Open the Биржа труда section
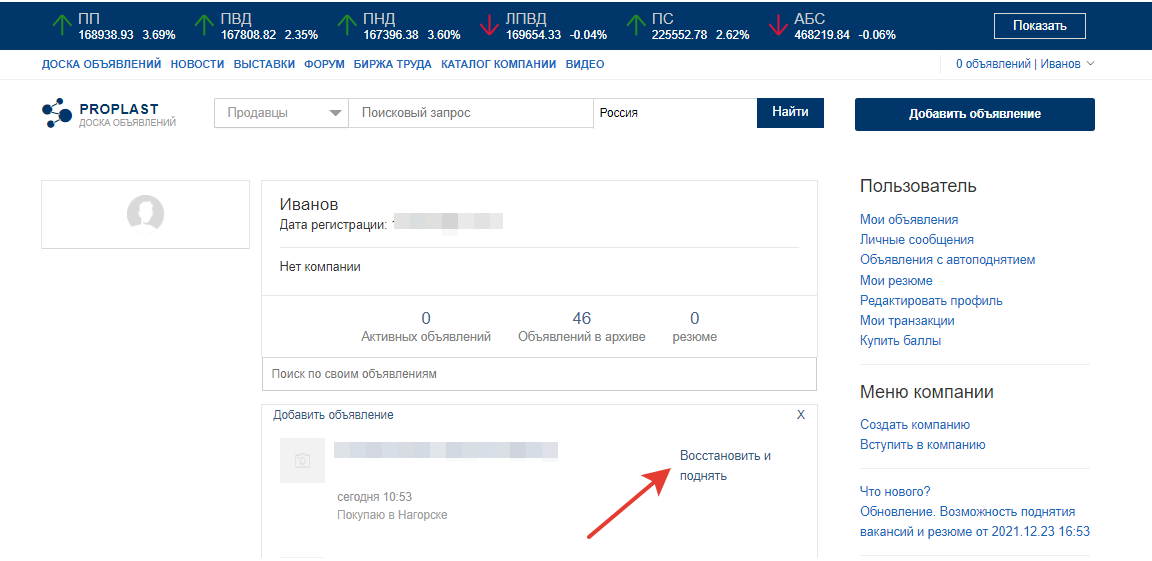The height and width of the screenshot is (561, 1152). 392,65
